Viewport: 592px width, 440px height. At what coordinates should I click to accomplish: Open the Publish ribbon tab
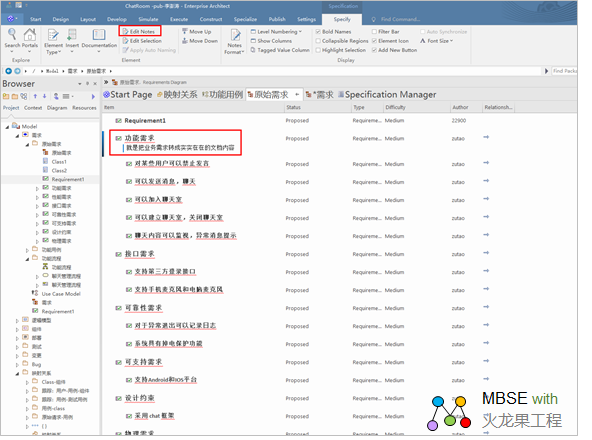click(x=277, y=19)
